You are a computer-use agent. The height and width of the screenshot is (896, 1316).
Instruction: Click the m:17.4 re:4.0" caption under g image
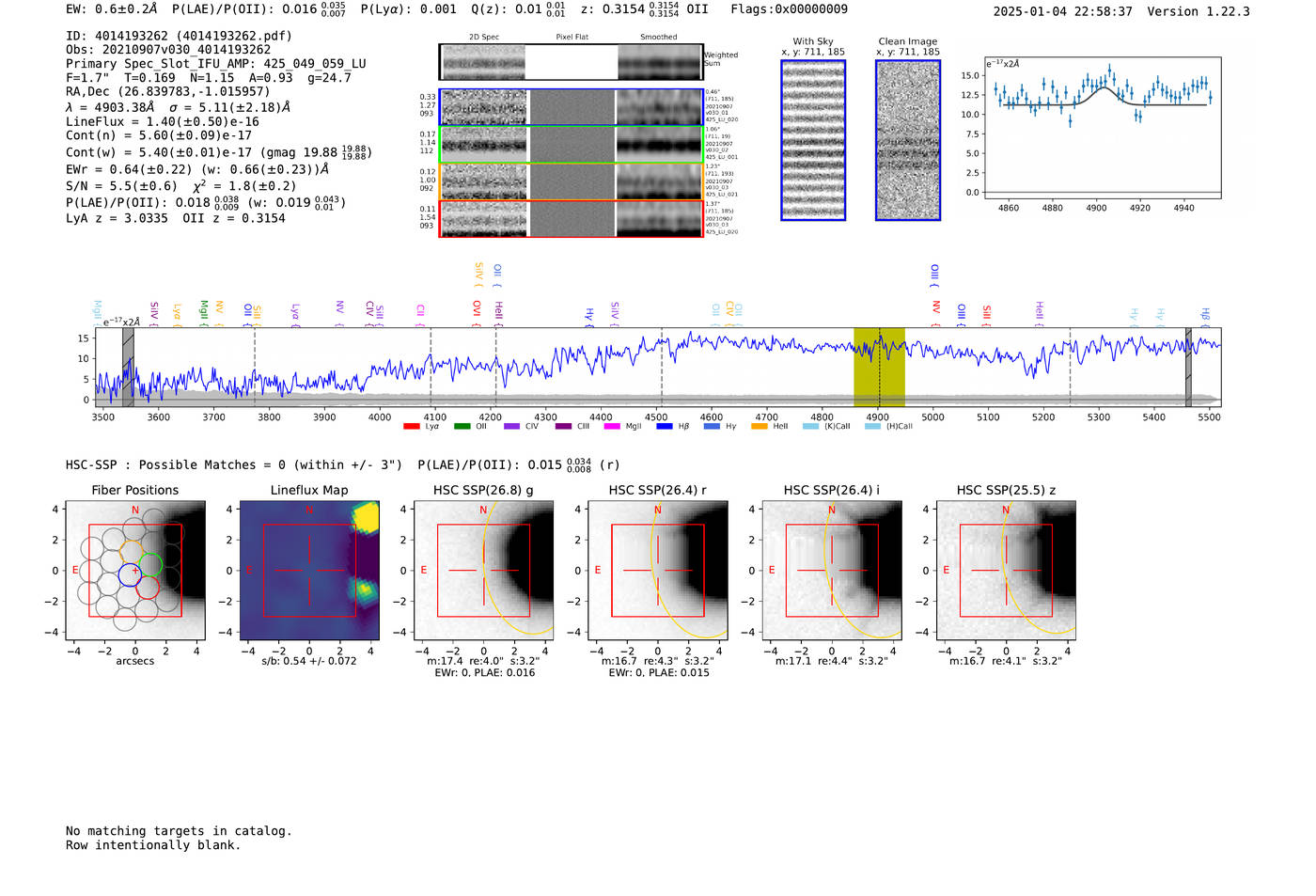(484, 661)
